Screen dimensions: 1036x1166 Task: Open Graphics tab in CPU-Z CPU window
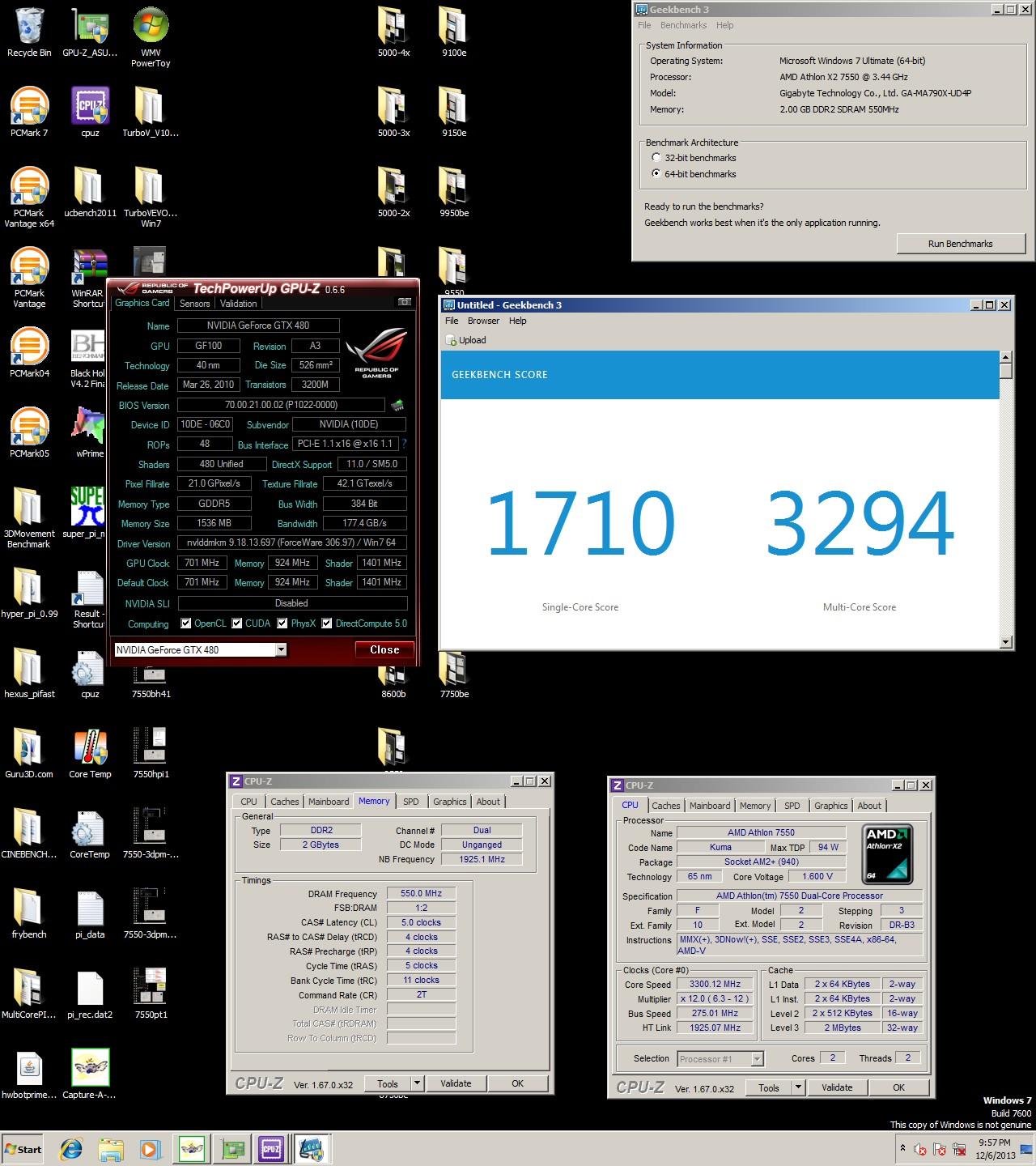pyautogui.click(x=831, y=806)
